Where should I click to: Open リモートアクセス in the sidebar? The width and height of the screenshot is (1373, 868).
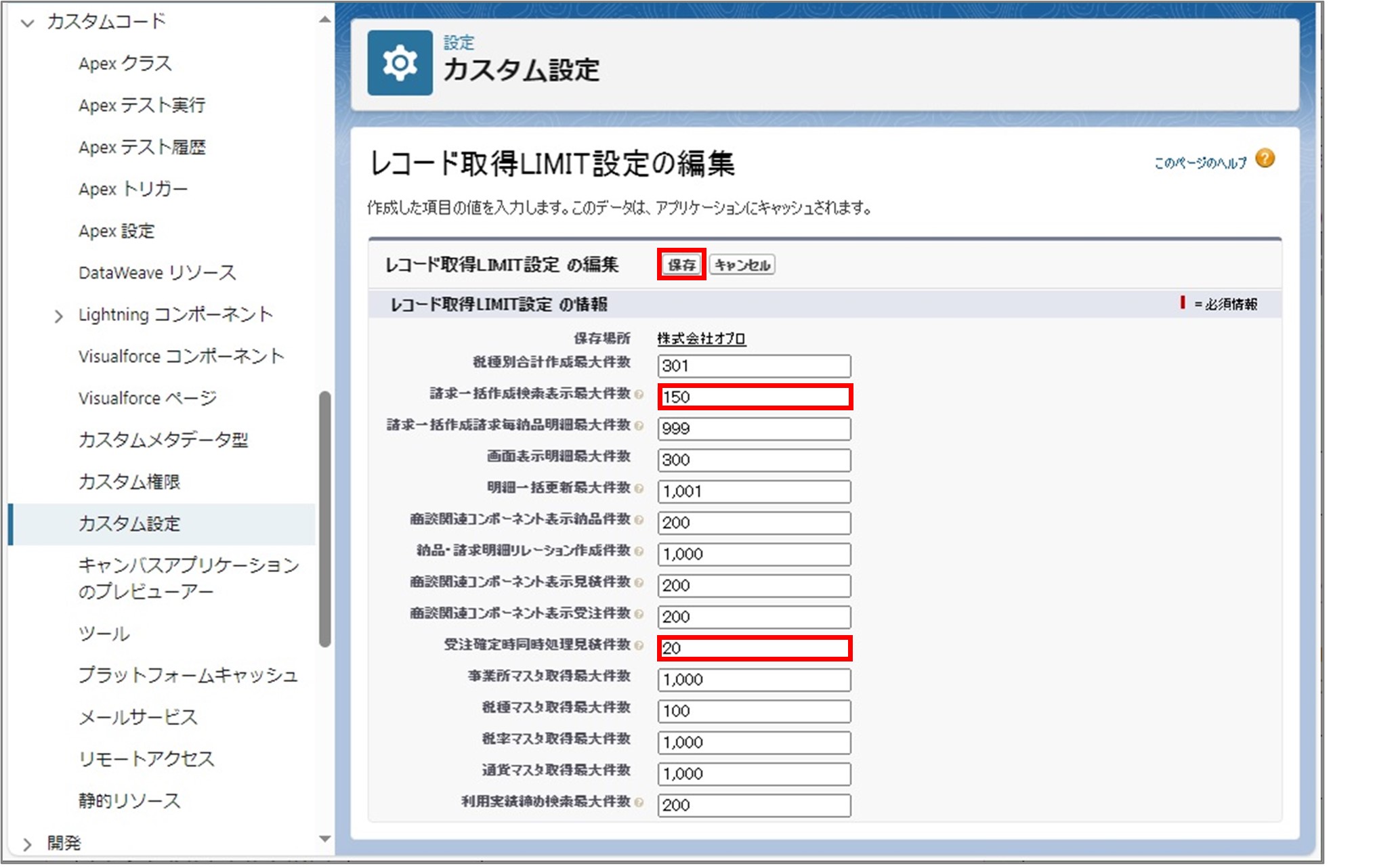tap(146, 759)
